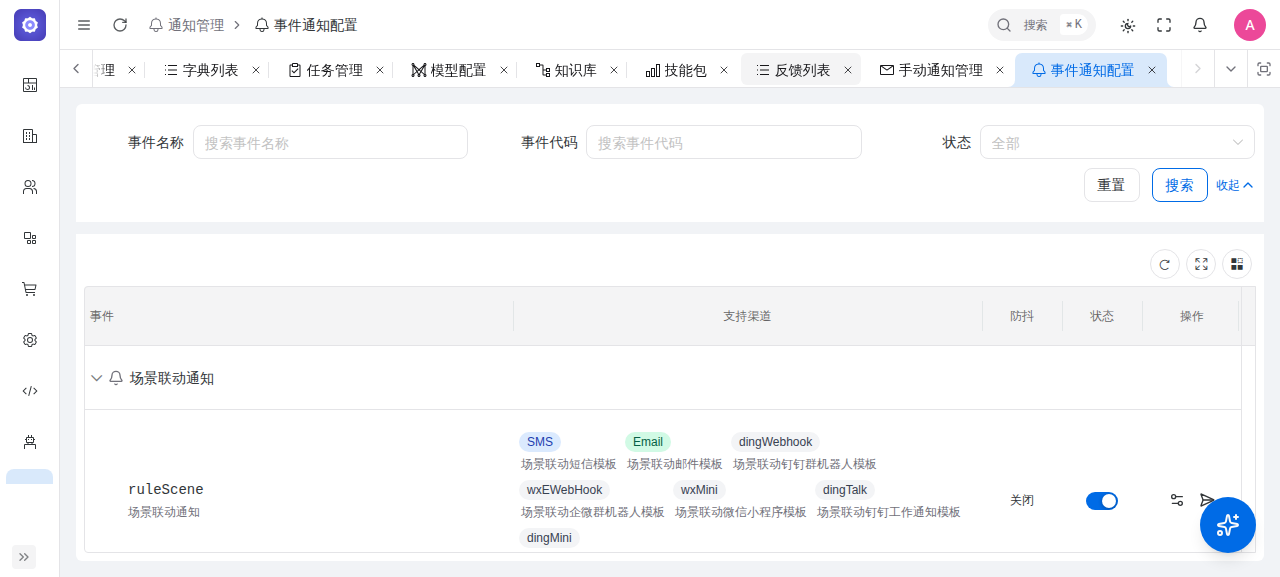Image resolution: width=1280 pixels, height=577 pixels.
Task: Close the 手动通知管理 tab
Action: (1000, 70)
